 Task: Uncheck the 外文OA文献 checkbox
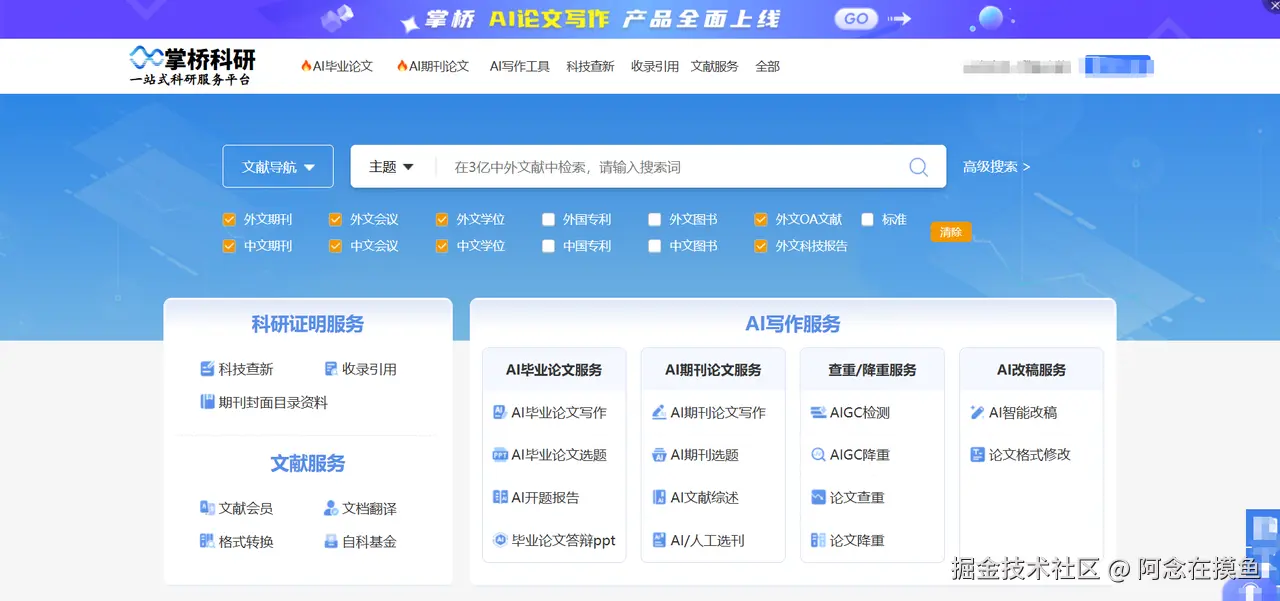[761, 219]
